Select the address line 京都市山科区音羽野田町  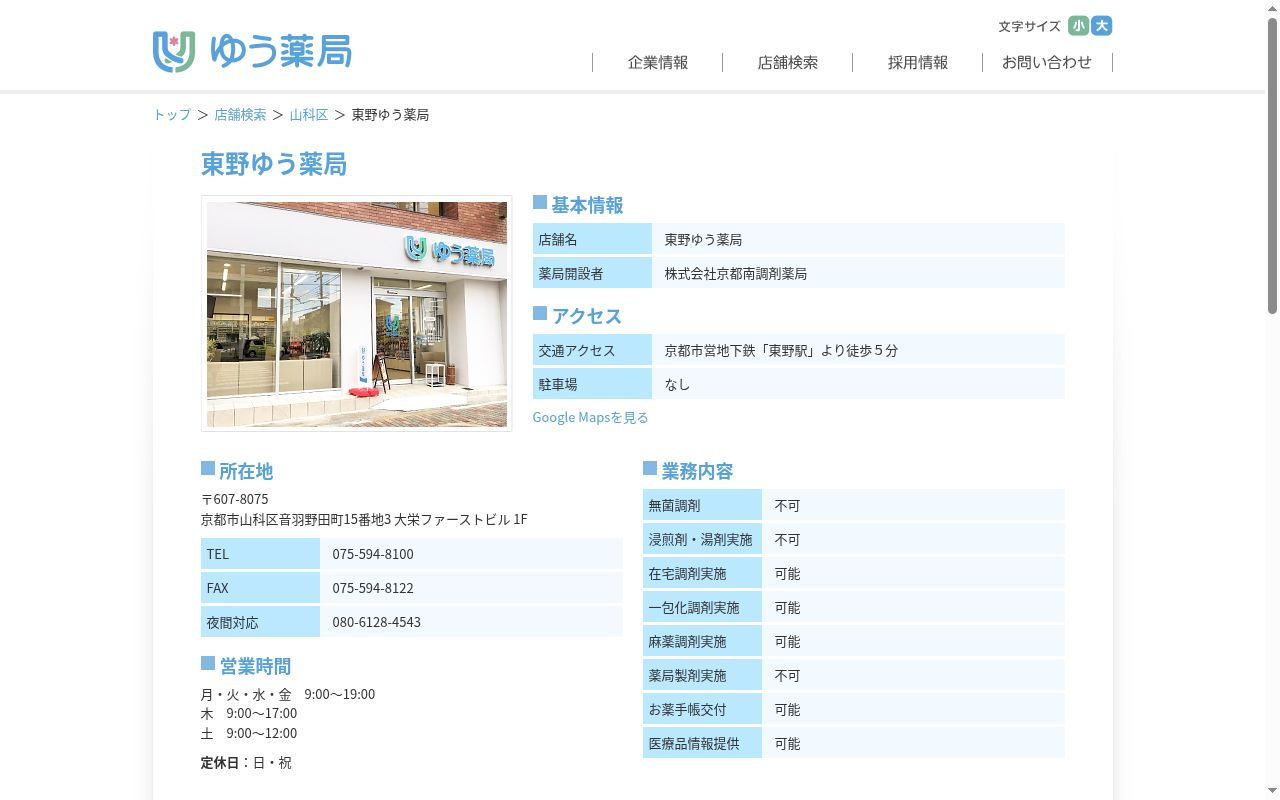click(x=364, y=520)
